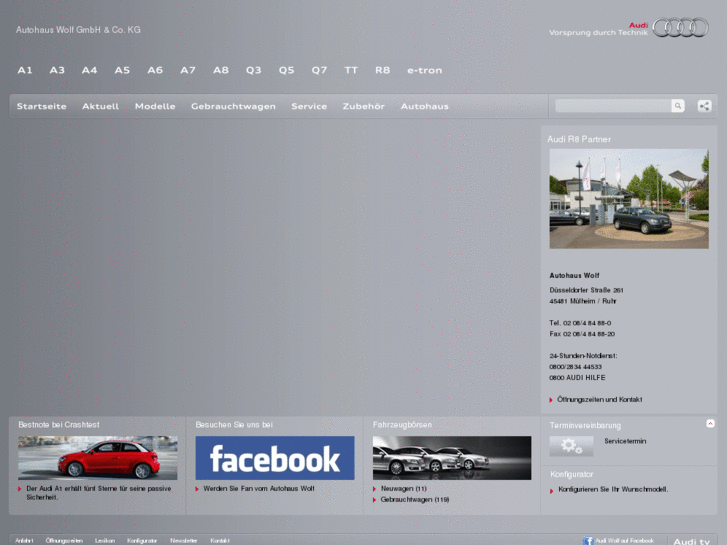Open the Autohaus menu
The image size is (727, 545).
tap(425, 106)
